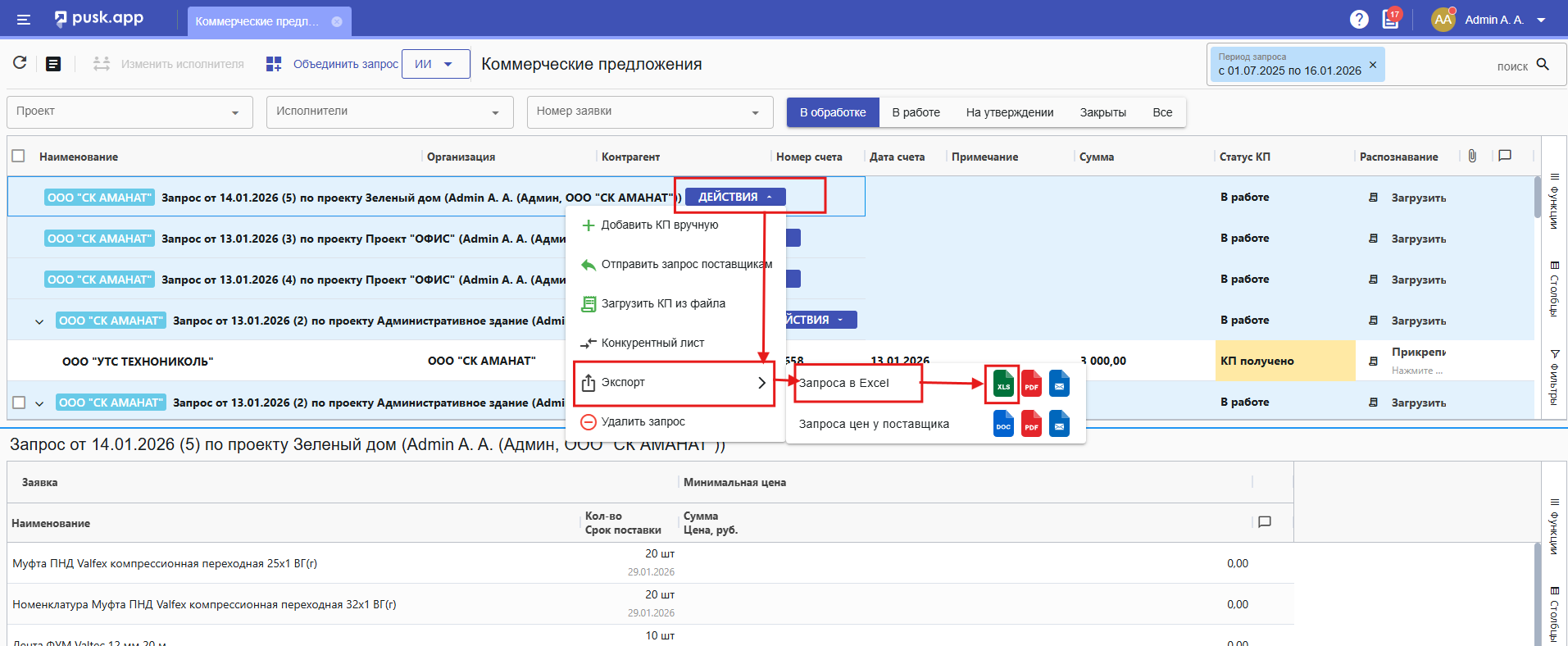Click the refresh icon in toolbar
Viewport: 1568px width, 646px height.
pyautogui.click(x=20, y=63)
